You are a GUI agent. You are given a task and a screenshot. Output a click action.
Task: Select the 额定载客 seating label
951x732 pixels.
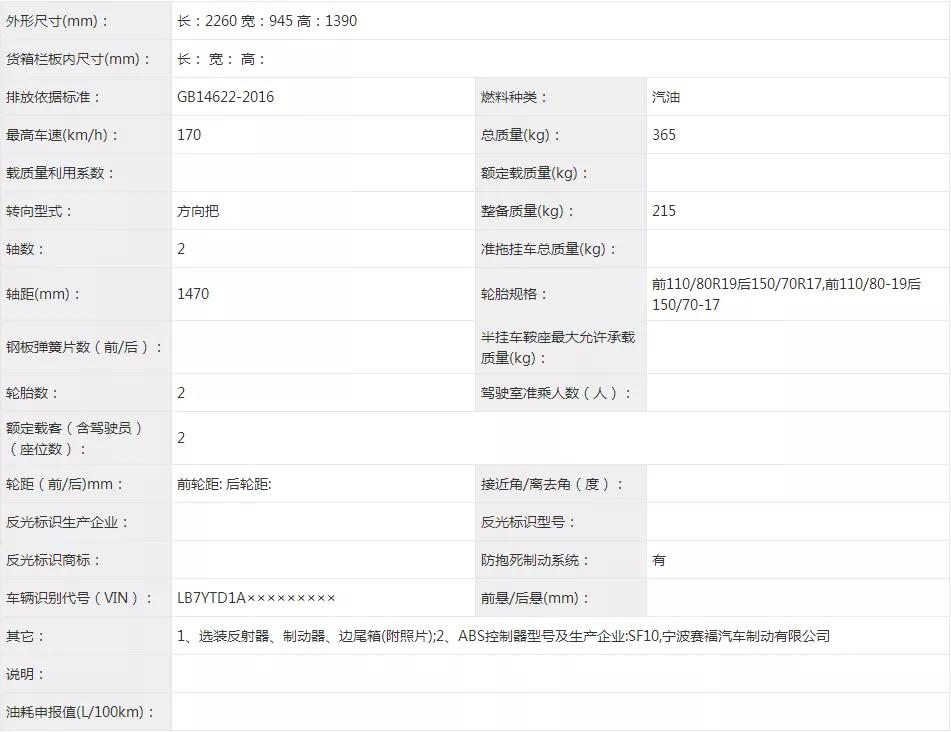(75, 438)
